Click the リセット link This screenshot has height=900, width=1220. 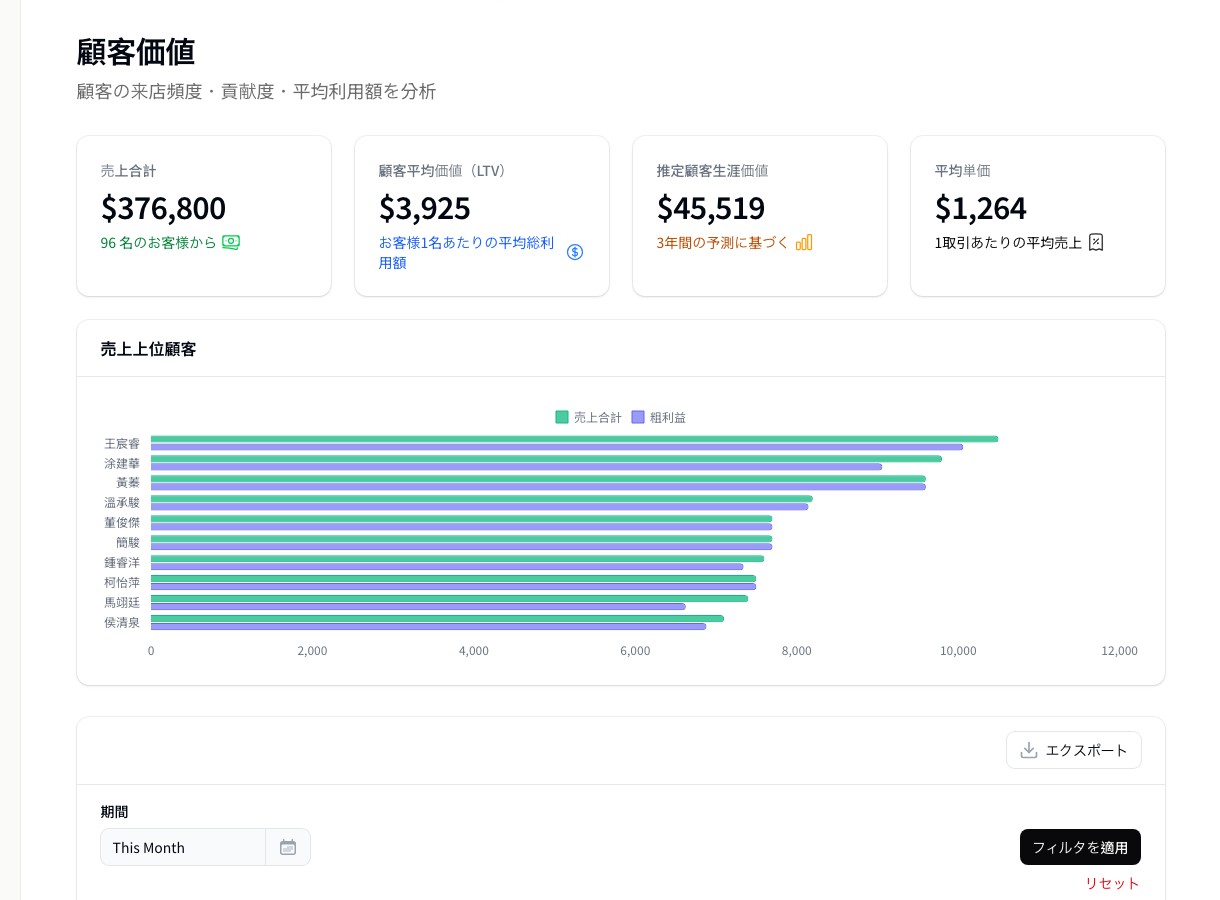1111,883
